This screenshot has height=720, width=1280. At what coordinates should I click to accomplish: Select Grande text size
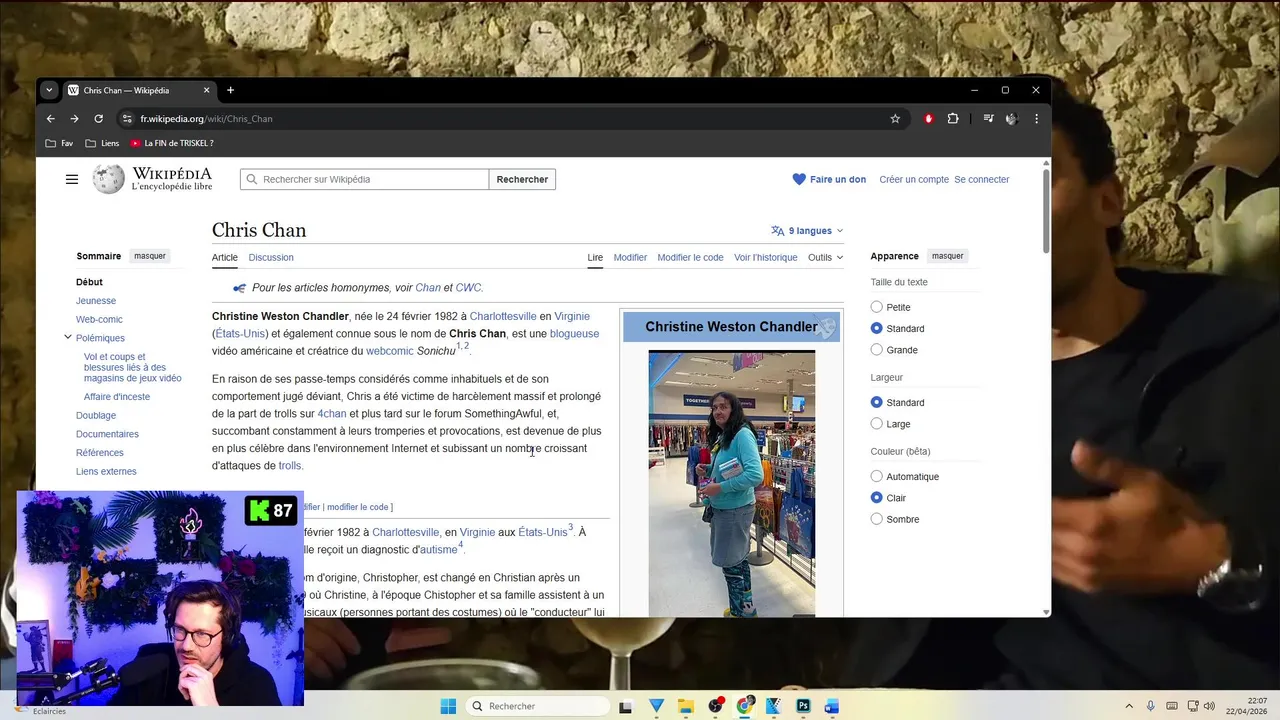click(x=877, y=350)
